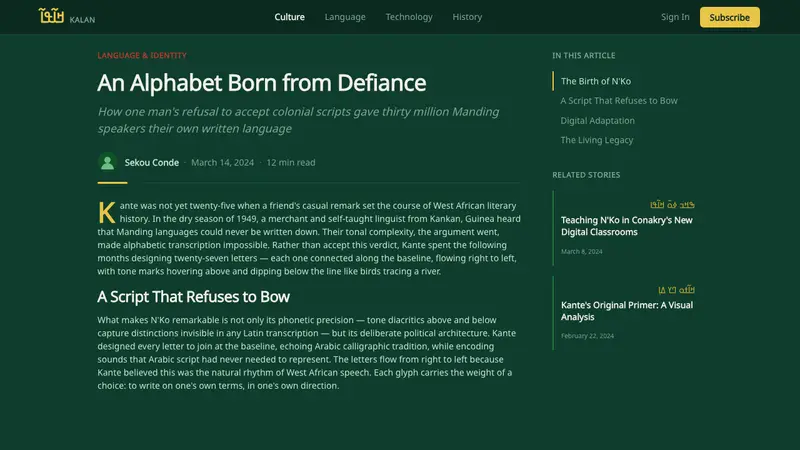Click the N'Ko script text above Teaching N'Ko story

[x=672, y=205]
